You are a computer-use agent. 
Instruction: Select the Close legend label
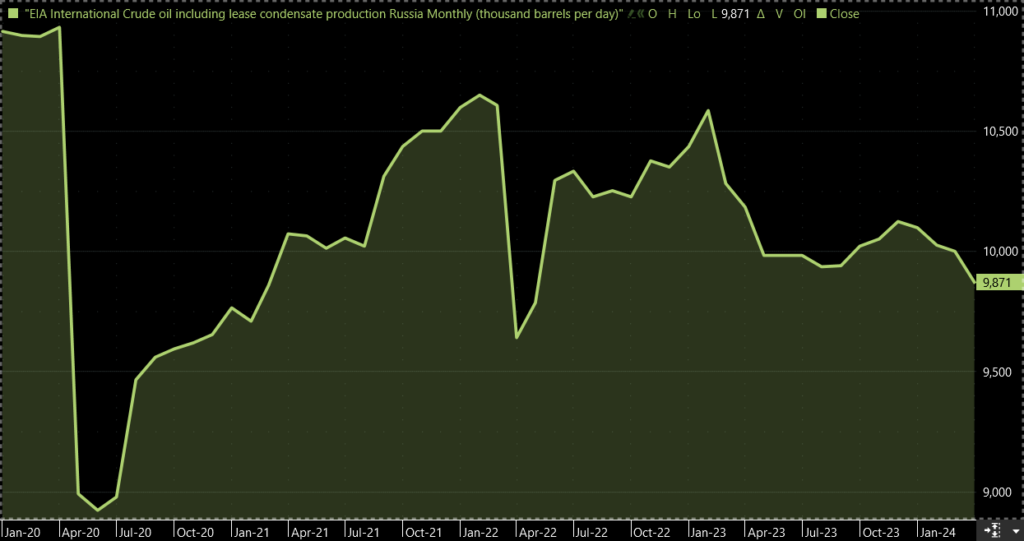point(843,14)
